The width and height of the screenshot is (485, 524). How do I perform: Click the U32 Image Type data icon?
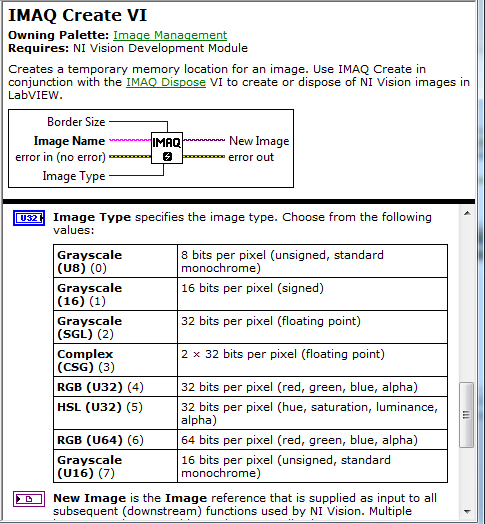click(x=29, y=218)
